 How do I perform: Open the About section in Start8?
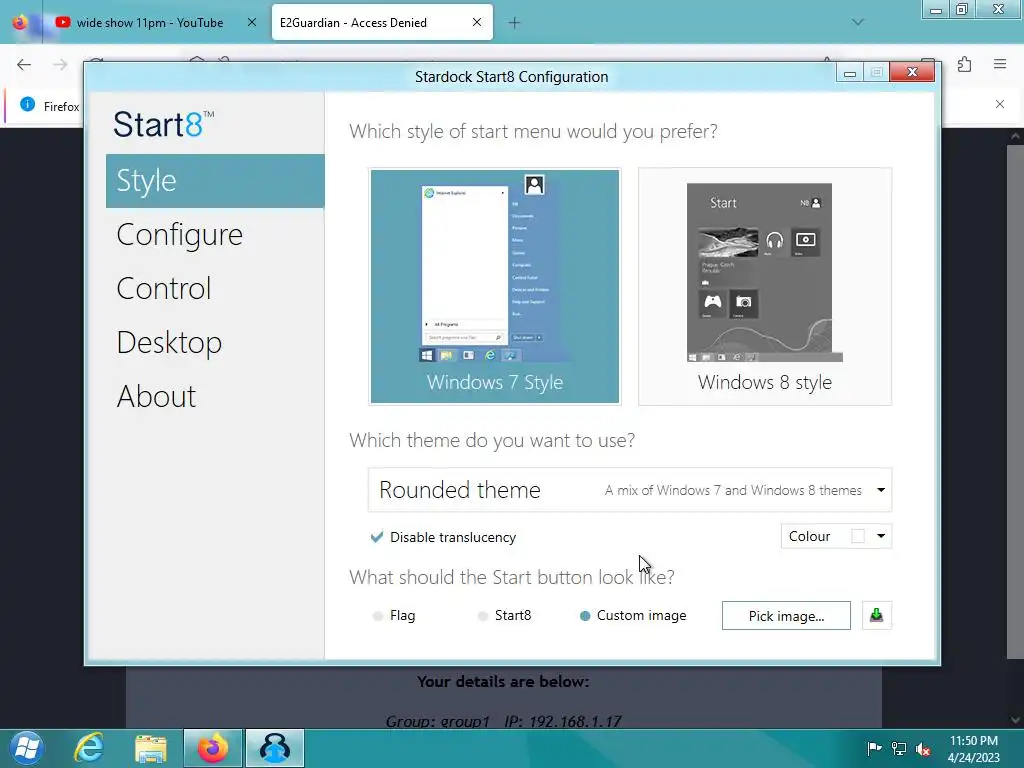[x=156, y=396]
